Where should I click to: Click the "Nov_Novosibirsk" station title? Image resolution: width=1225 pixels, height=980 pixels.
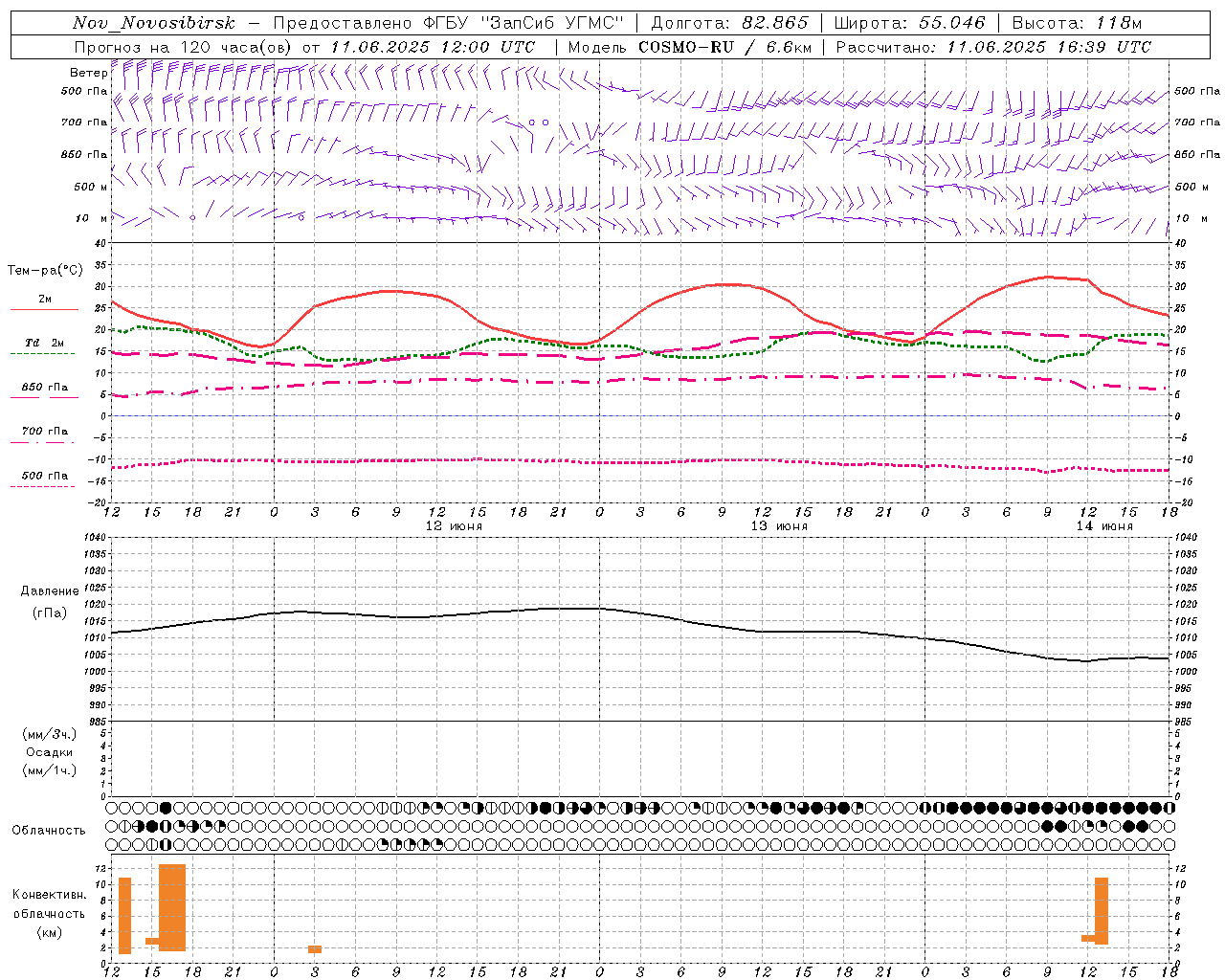tap(154, 23)
